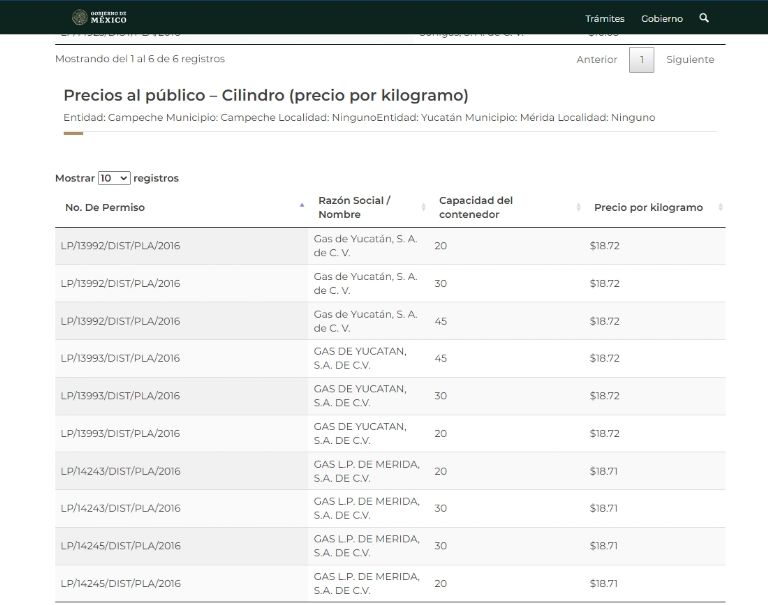Click the Gobierno de México logo

[99, 18]
